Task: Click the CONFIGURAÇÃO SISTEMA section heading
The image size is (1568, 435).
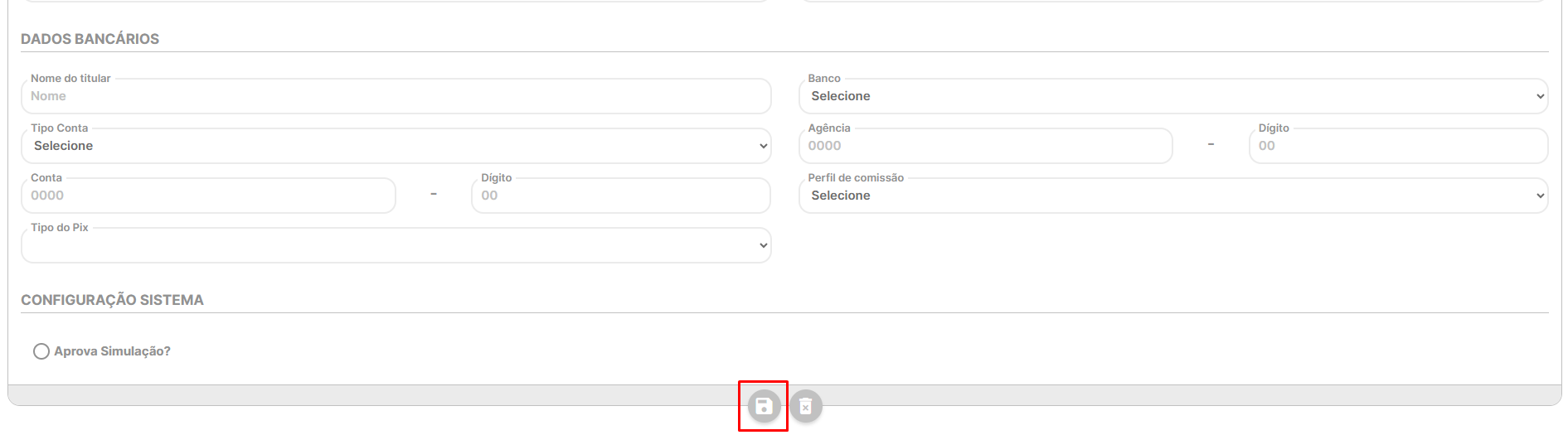Action: (112, 300)
